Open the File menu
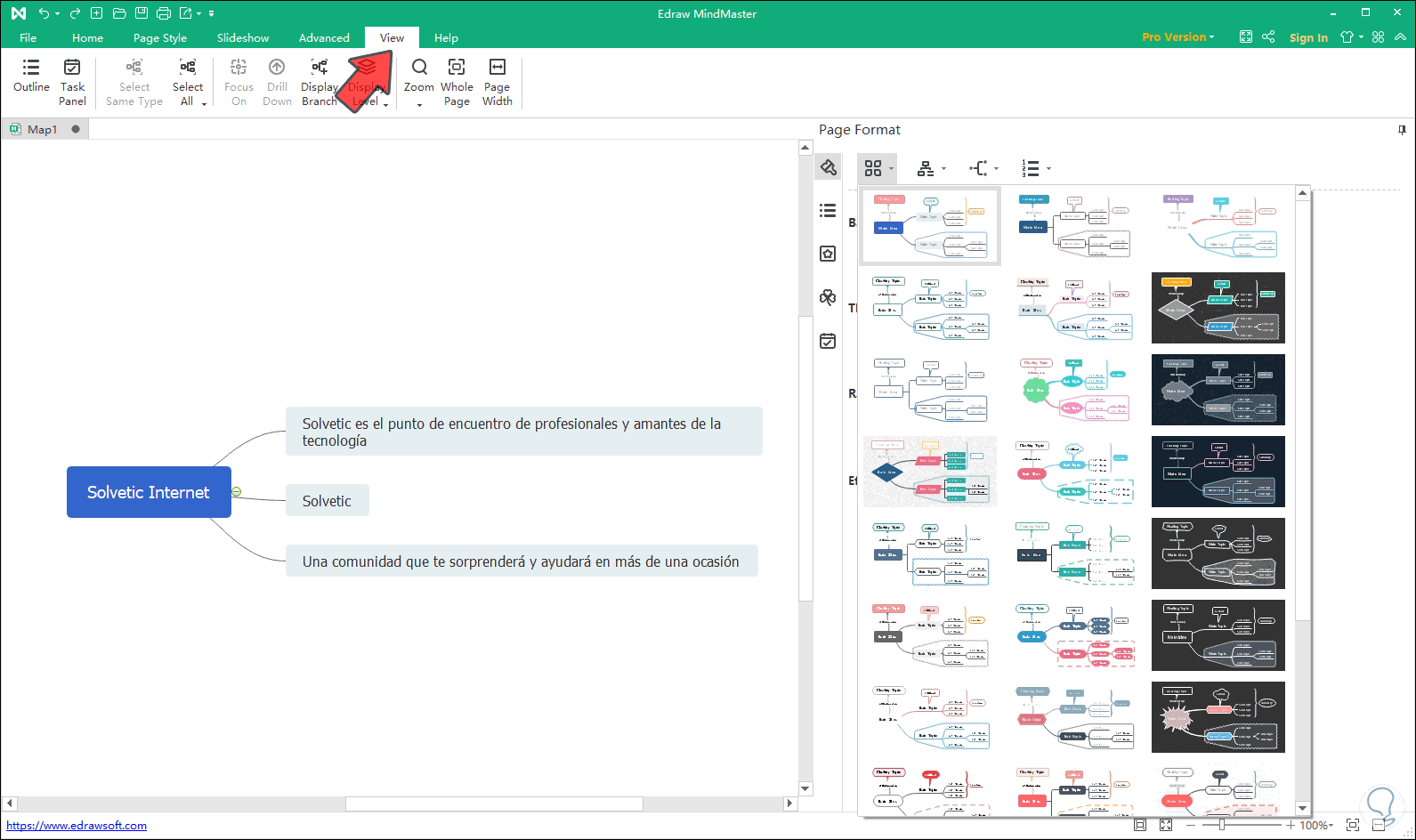The width and height of the screenshot is (1416, 840). (28, 37)
